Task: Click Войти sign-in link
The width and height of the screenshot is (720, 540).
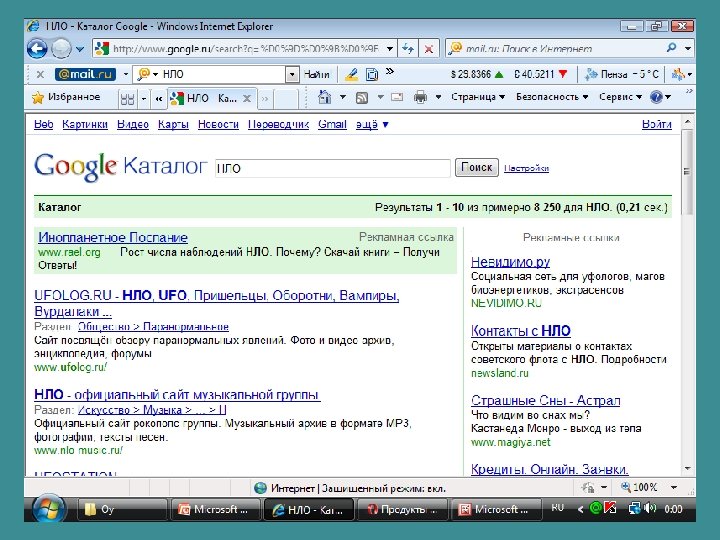Action: [x=657, y=124]
